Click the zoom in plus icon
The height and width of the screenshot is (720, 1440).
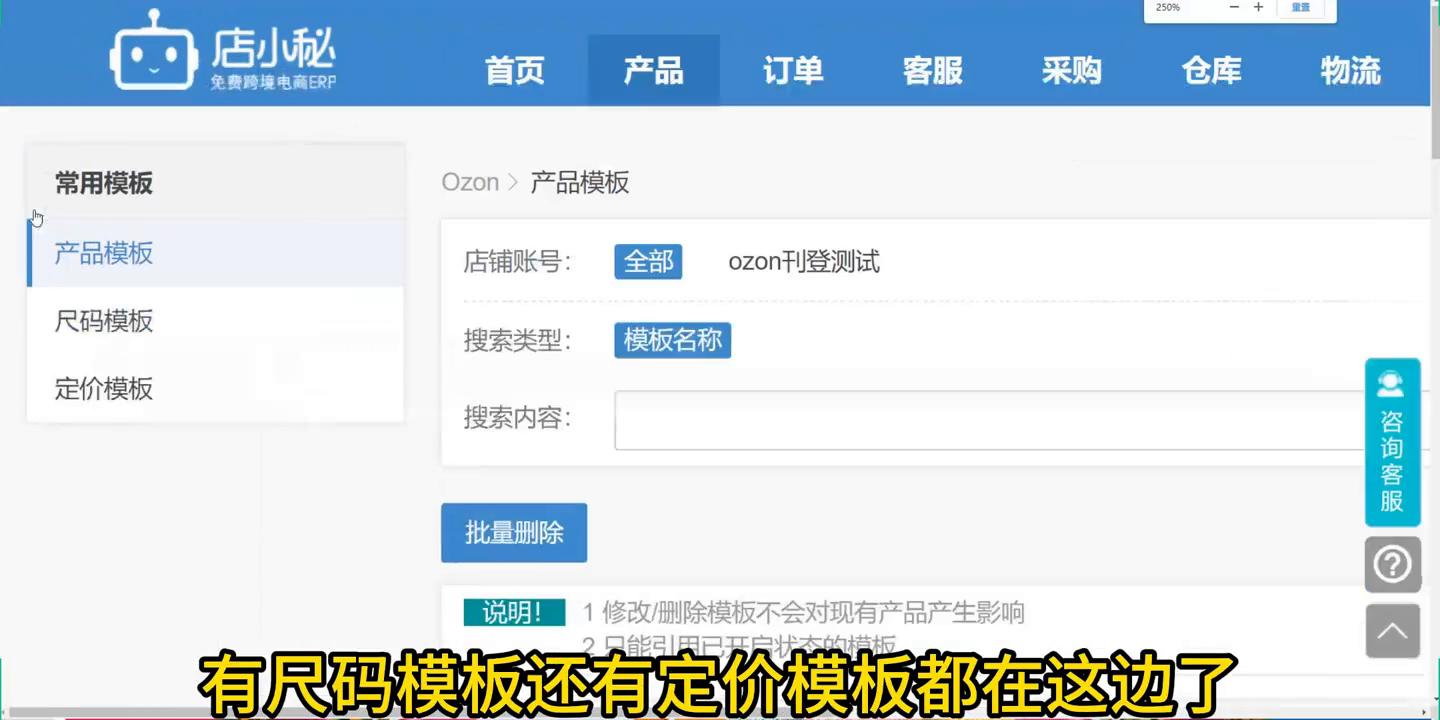click(1258, 7)
